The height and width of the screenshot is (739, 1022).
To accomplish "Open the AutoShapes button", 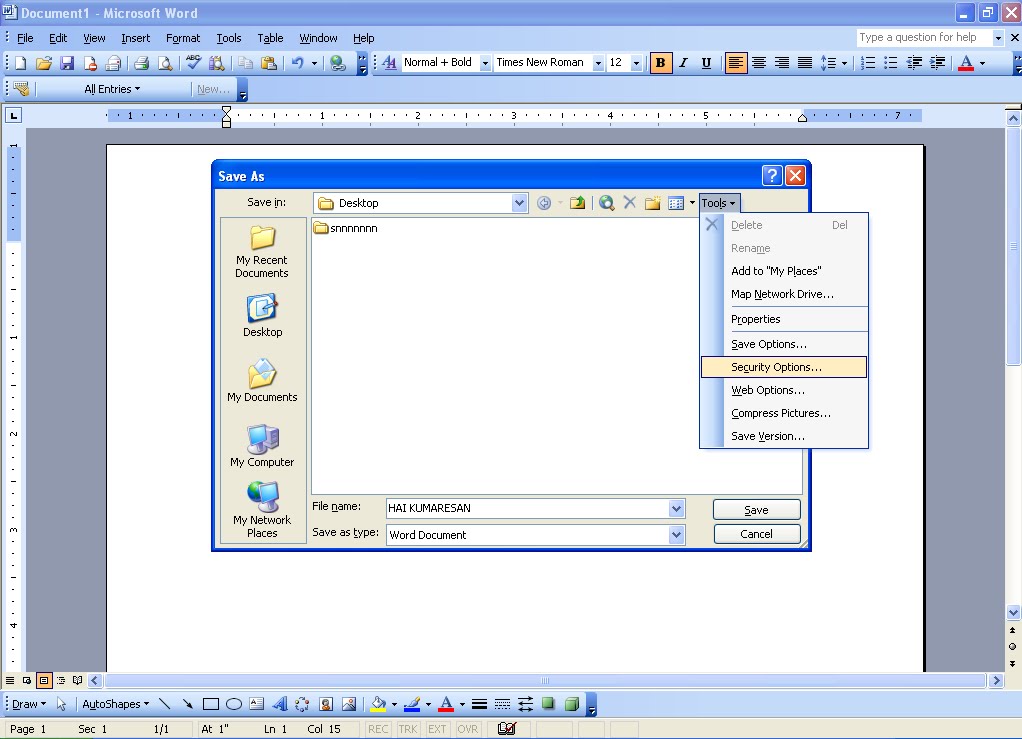I will pos(115,704).
